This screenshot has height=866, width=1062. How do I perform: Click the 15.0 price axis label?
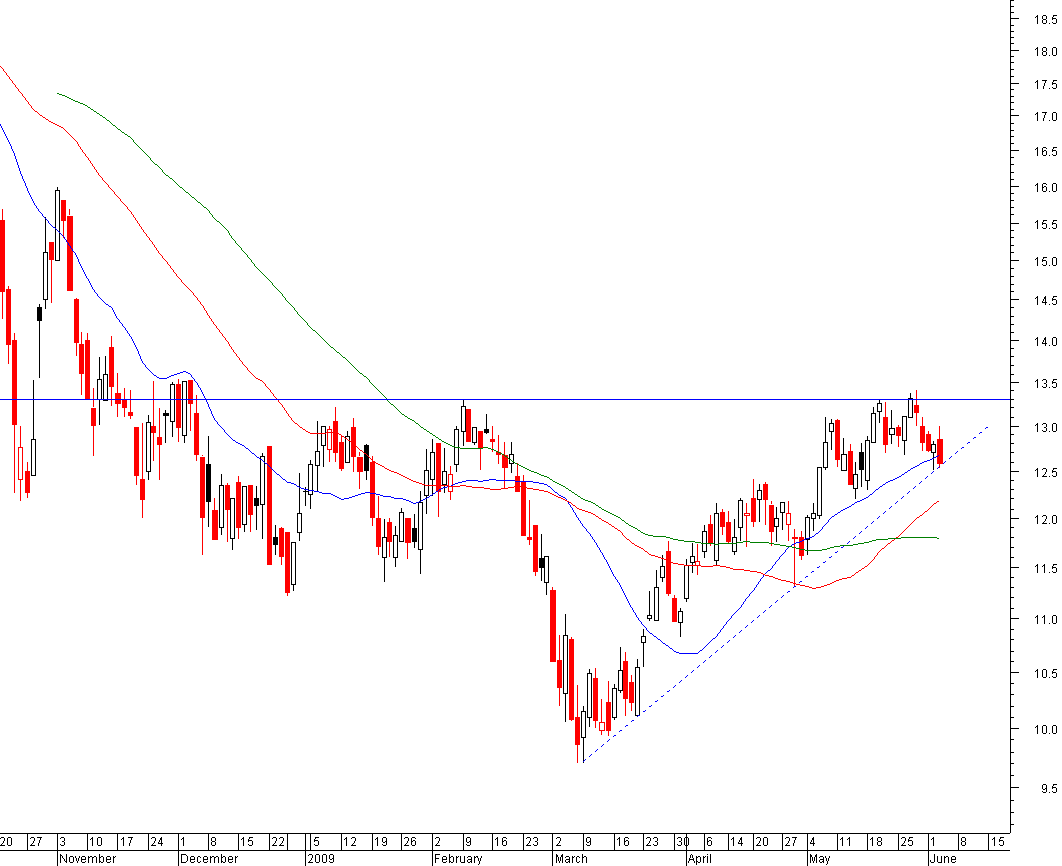(1045, 261)
